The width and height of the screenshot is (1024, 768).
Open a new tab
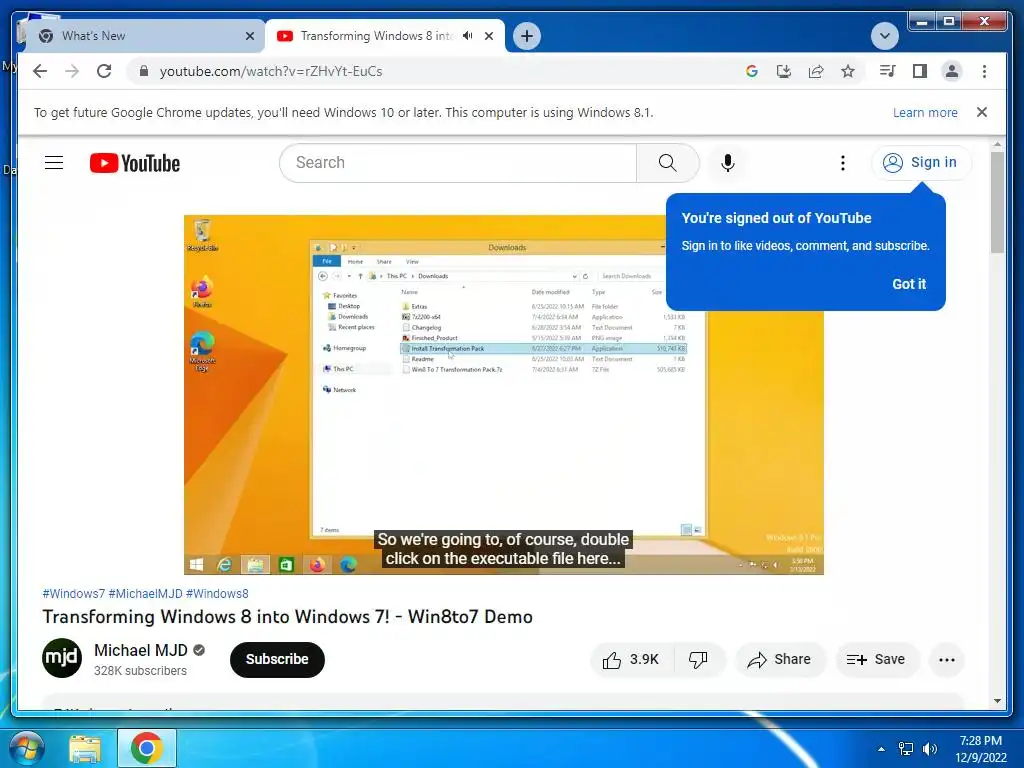[527, 36]
